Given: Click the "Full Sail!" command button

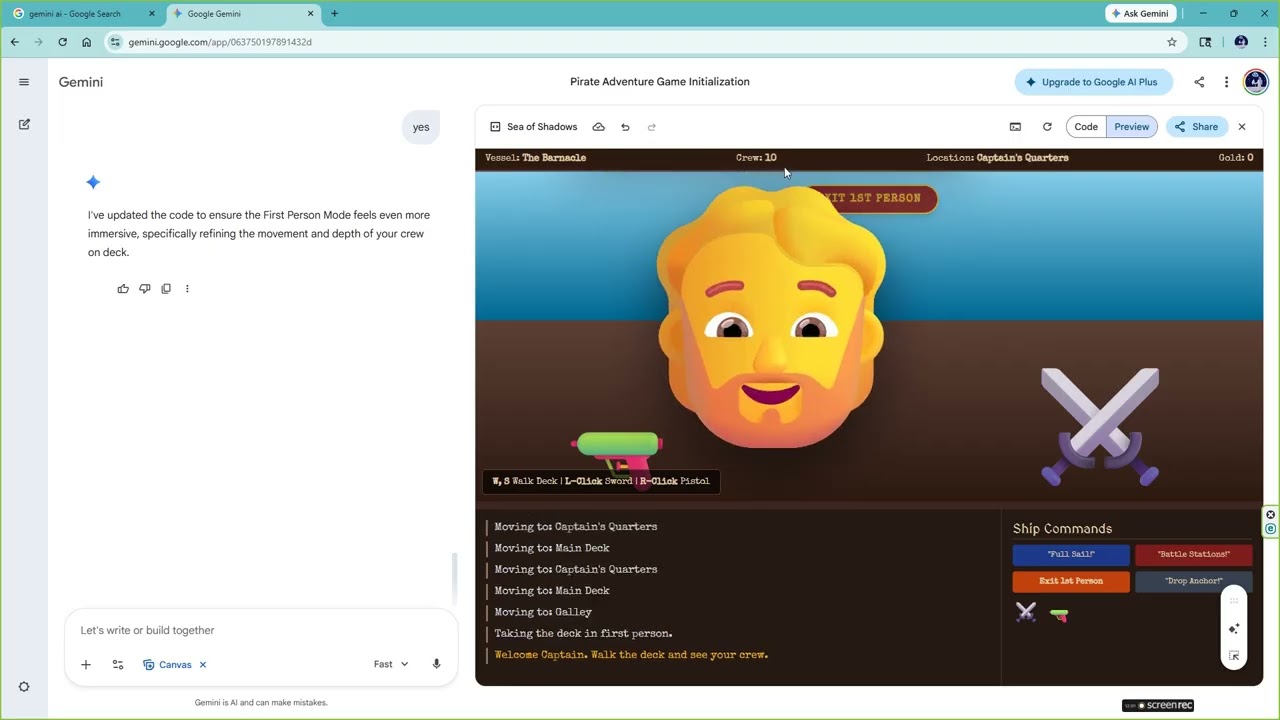Looking at the screenshot, I should [x=1071, y=554].
